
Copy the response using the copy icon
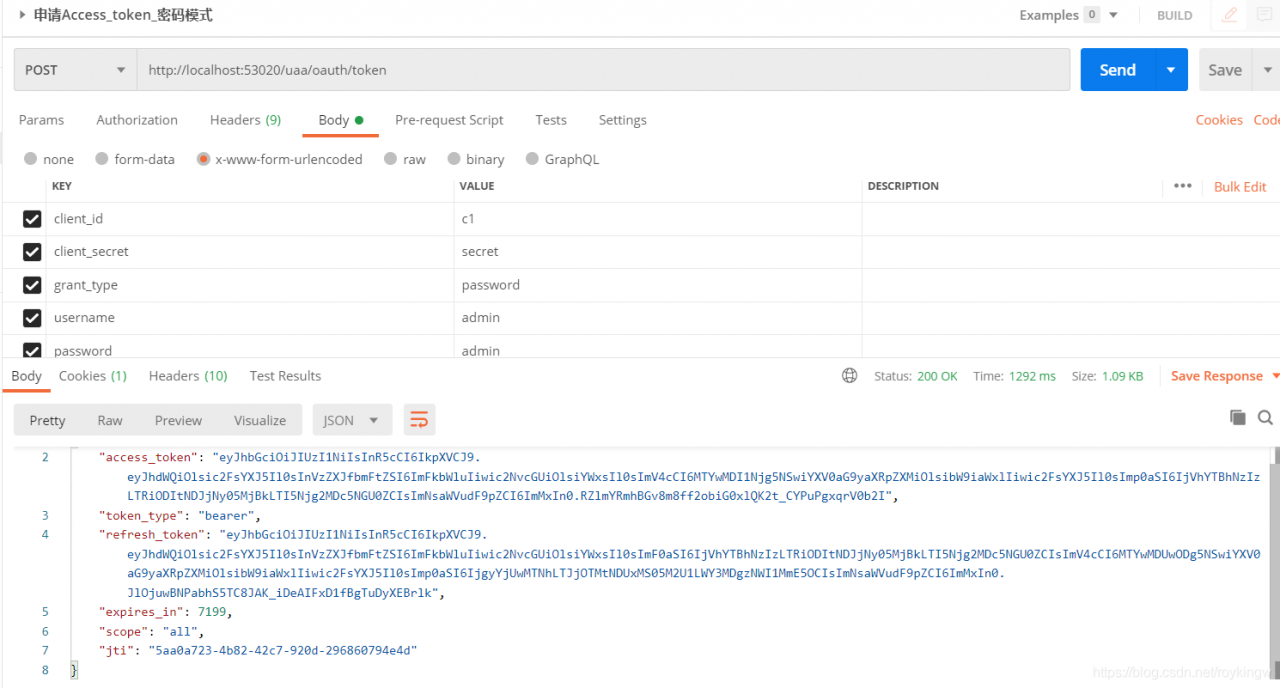[x=1238, y=418]
